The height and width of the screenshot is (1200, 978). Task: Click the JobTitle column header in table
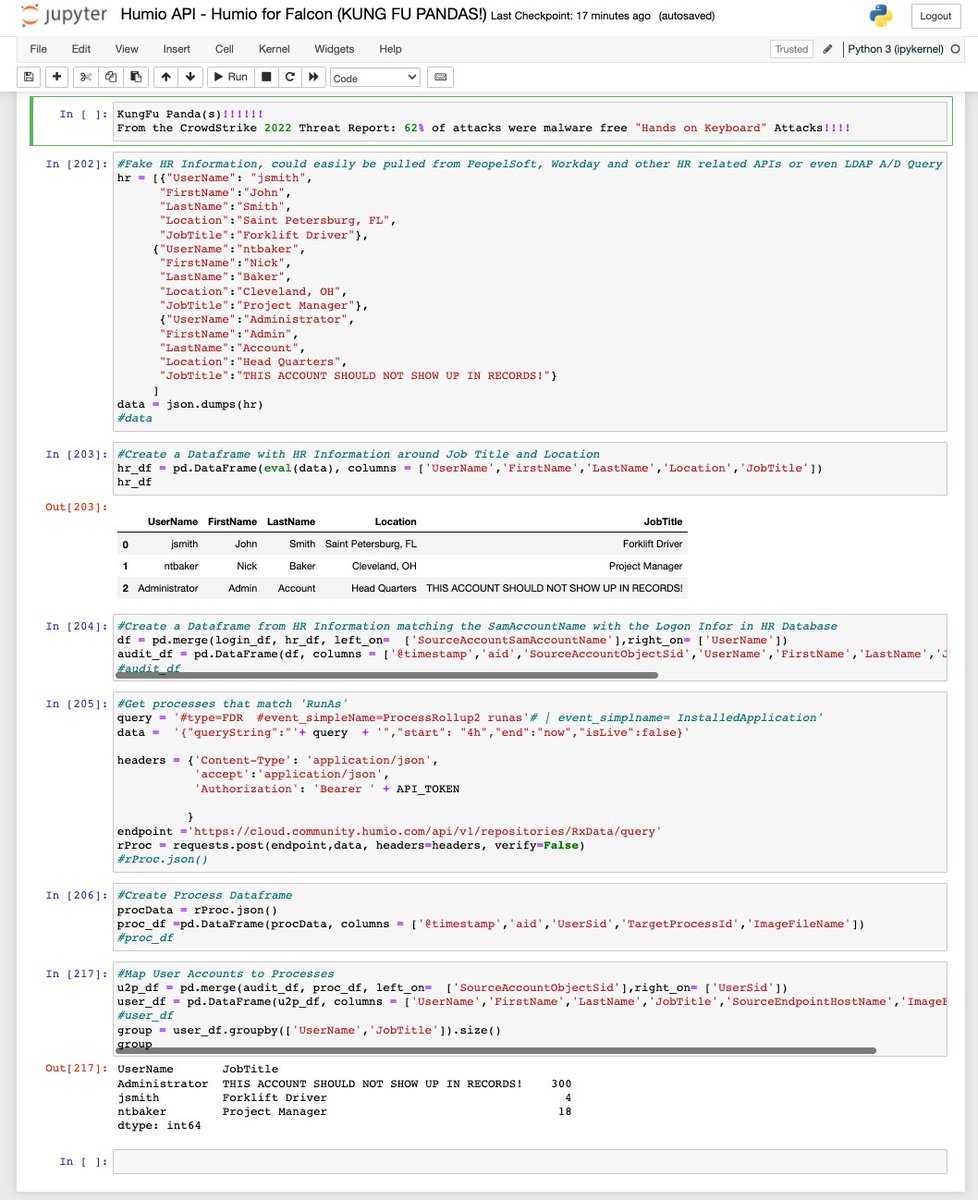click(x=663, y=522)
